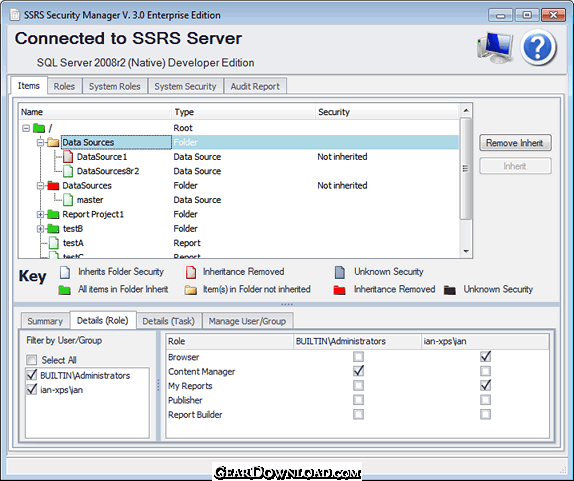The width and height of the screenshot is (574, 481).
Task: Click the application icon in title bar
Action: (x=15, y=15)
